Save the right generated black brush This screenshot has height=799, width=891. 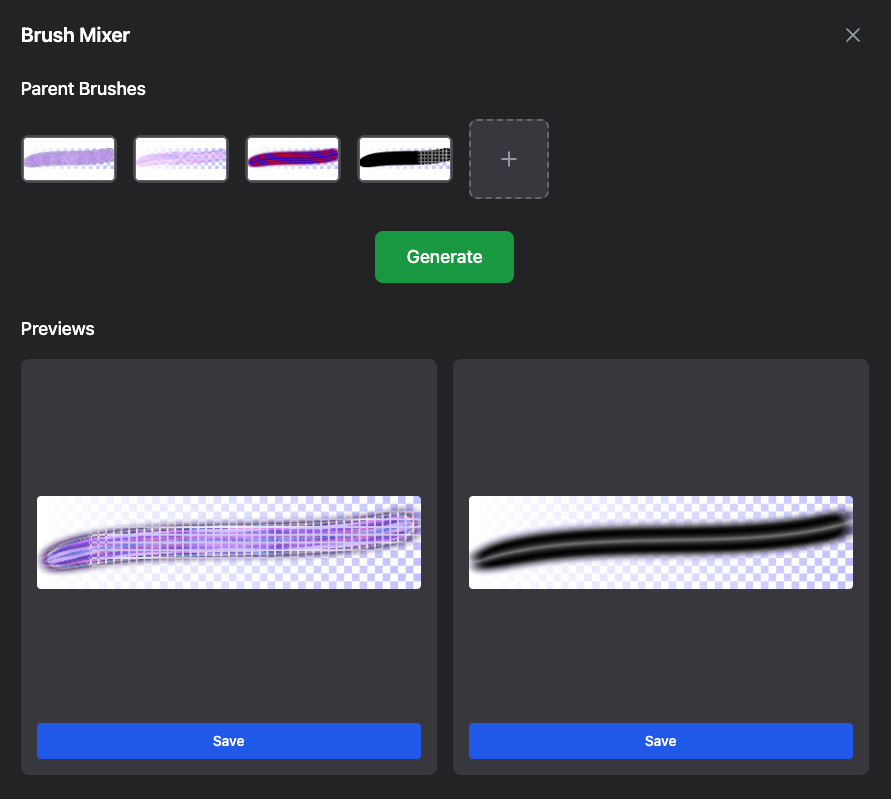coord(660,741)
